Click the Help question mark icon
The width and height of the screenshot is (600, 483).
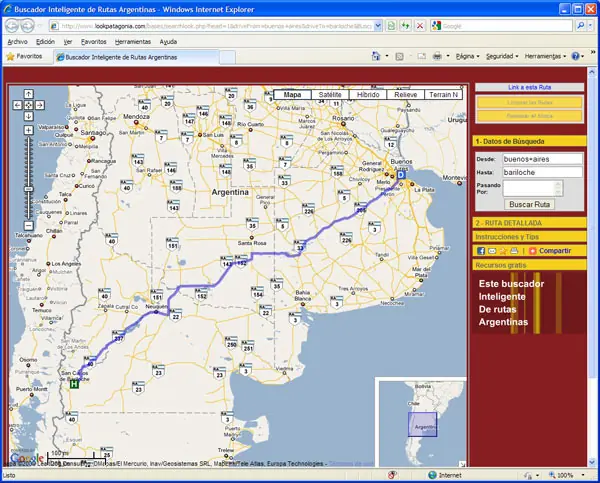pos(575,56)
